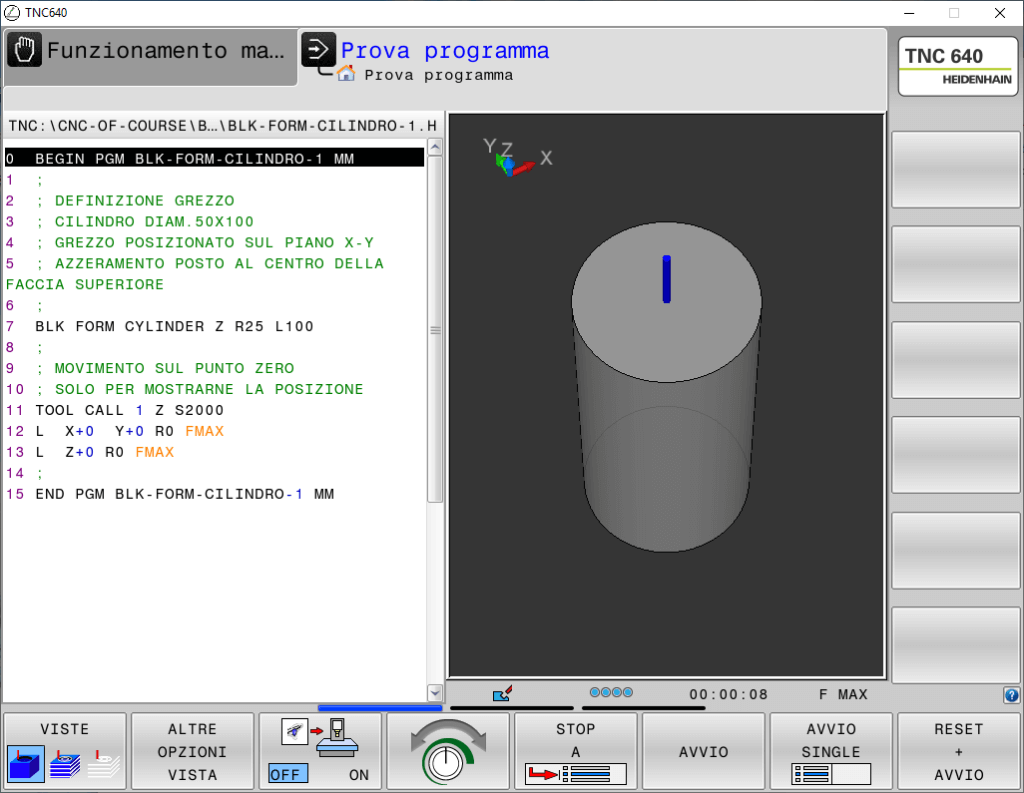Start simulation with AVVIO softkey
Image resolution: width=1024 pixels, height=793 pixels.
tap(703, 751)
